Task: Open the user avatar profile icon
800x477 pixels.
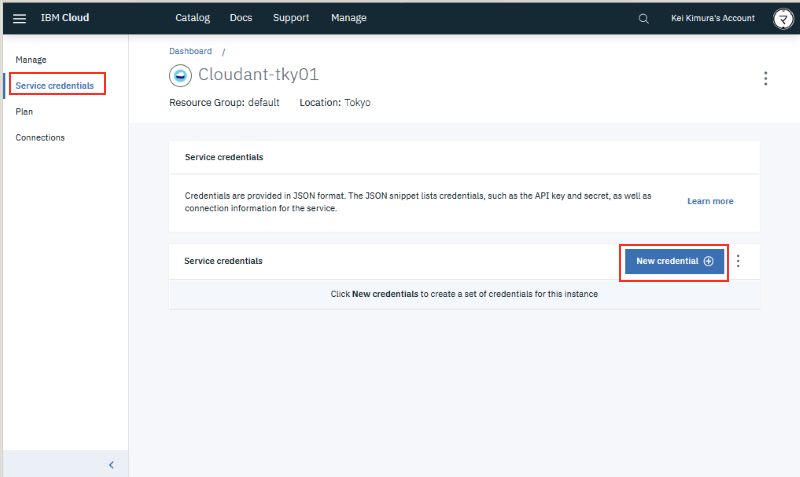Action: [x=783, y=19]
